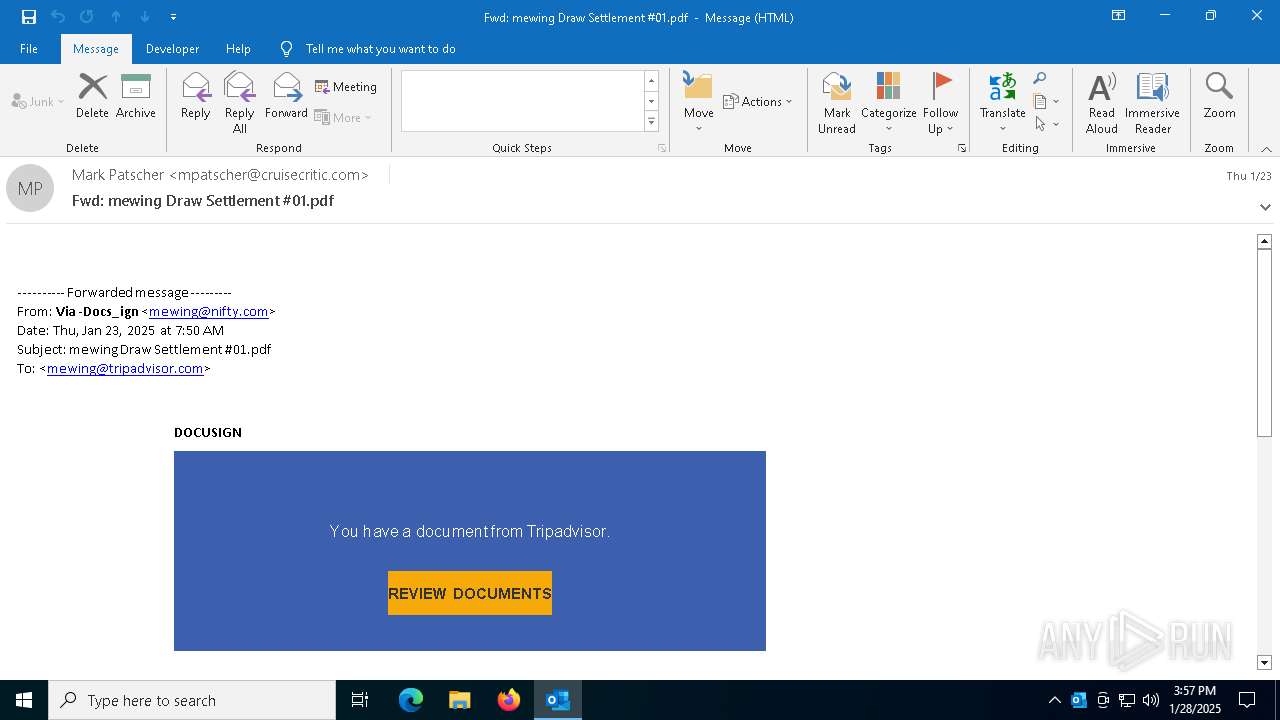Open the Move folder menu
The image size is (1280, 720).
(699, 102)
